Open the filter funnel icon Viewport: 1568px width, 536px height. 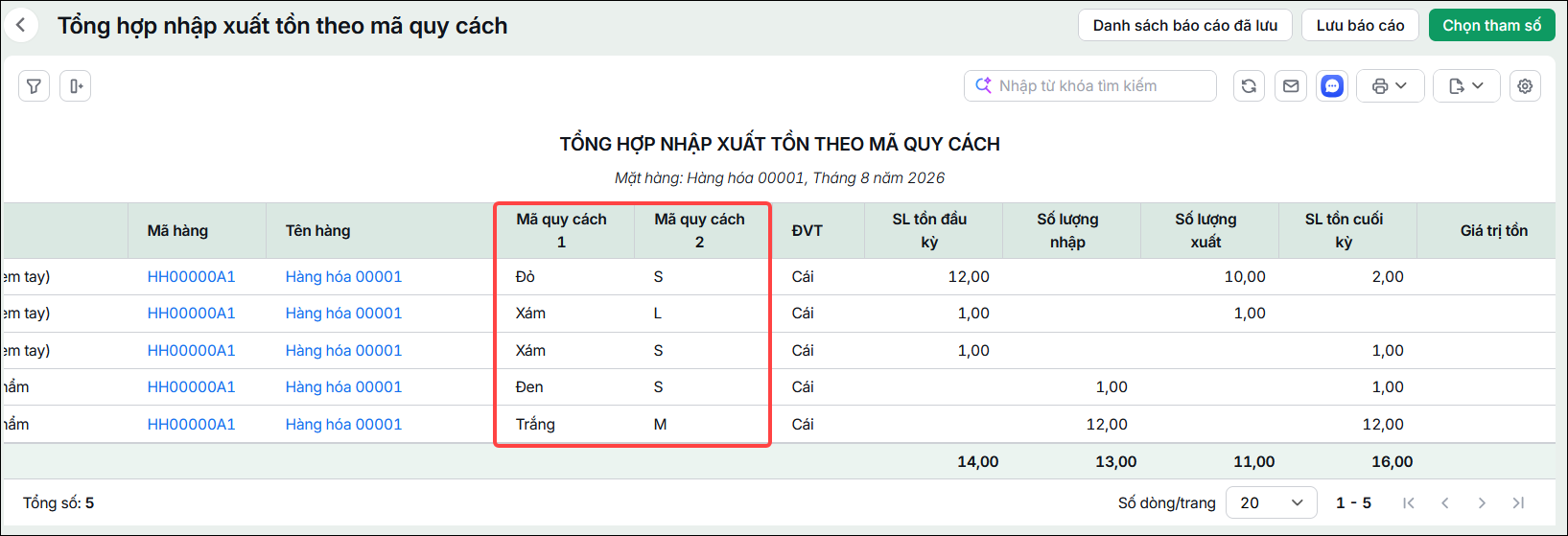[34, 86]
